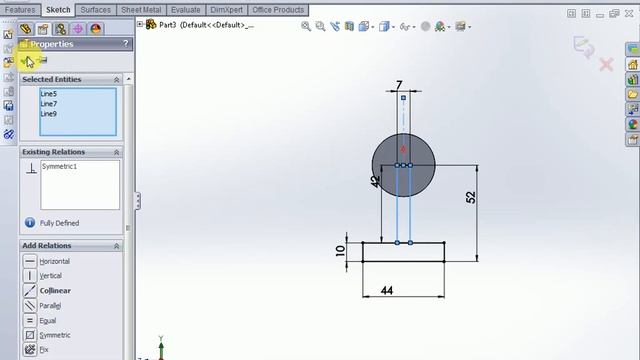Viewport: 640px width, 360px height.
Task: Collapse the Selected Entities section
Action: click(116, 80)
